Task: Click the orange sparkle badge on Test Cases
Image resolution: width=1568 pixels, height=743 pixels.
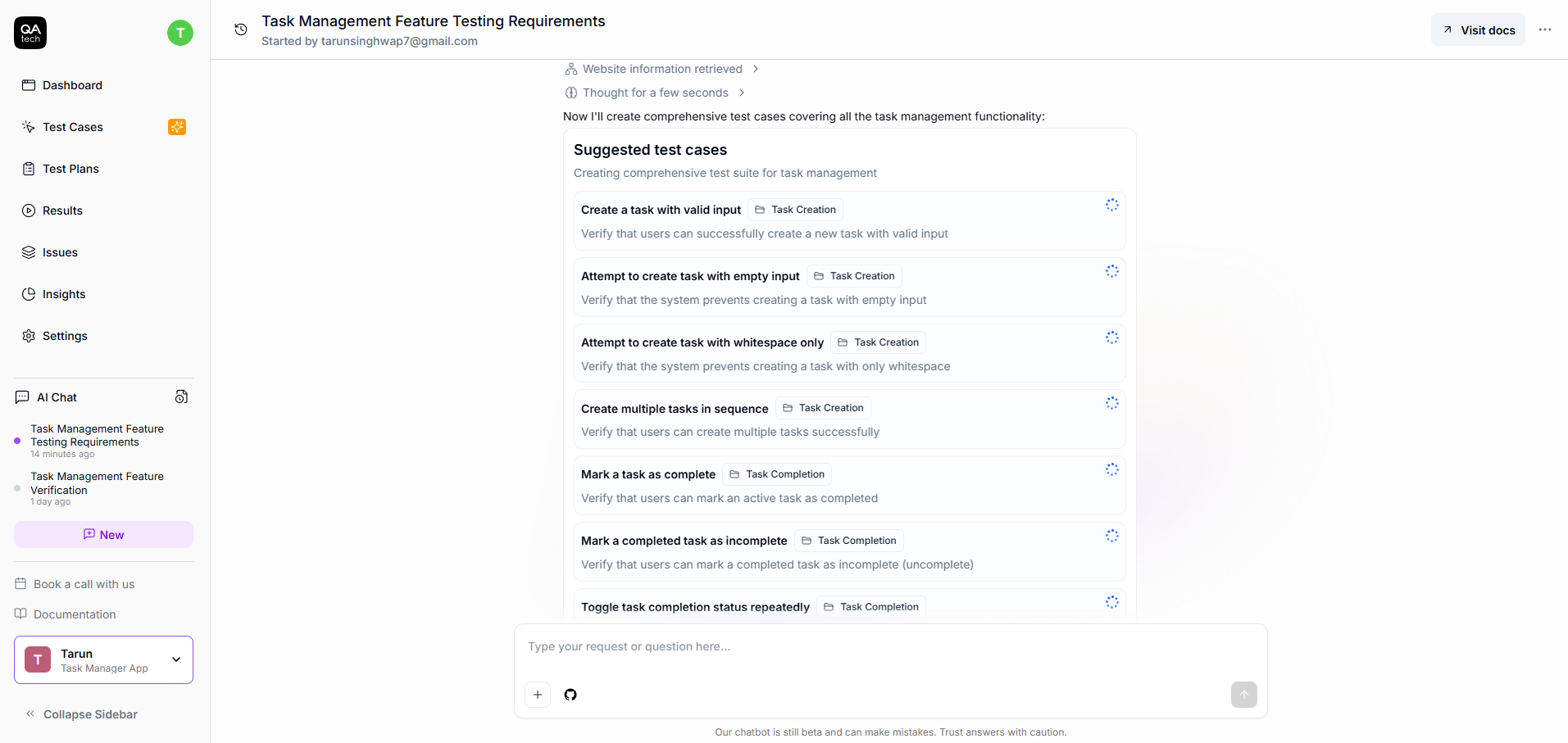Action: [x=177, y=127]
